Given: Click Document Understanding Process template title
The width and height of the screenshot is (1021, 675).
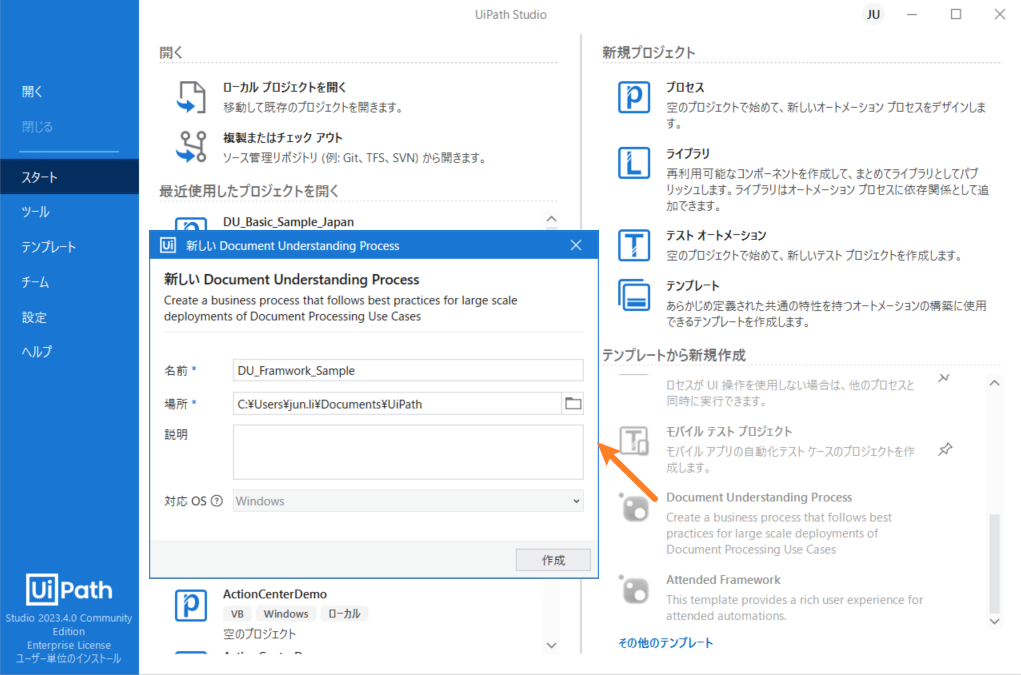Looking at the screenshot, I should point(759,497).
